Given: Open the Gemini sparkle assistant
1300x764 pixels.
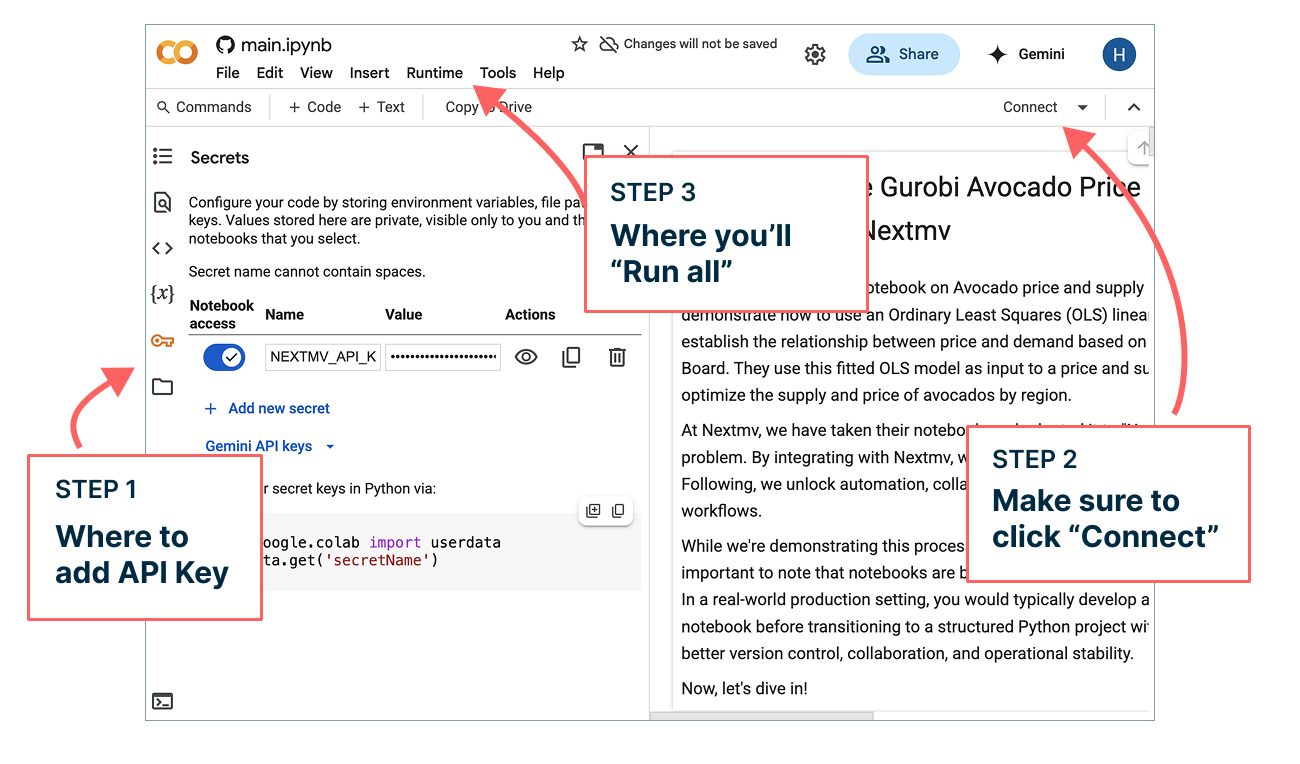Looking at the screenshot, I should click(1026, 55).
